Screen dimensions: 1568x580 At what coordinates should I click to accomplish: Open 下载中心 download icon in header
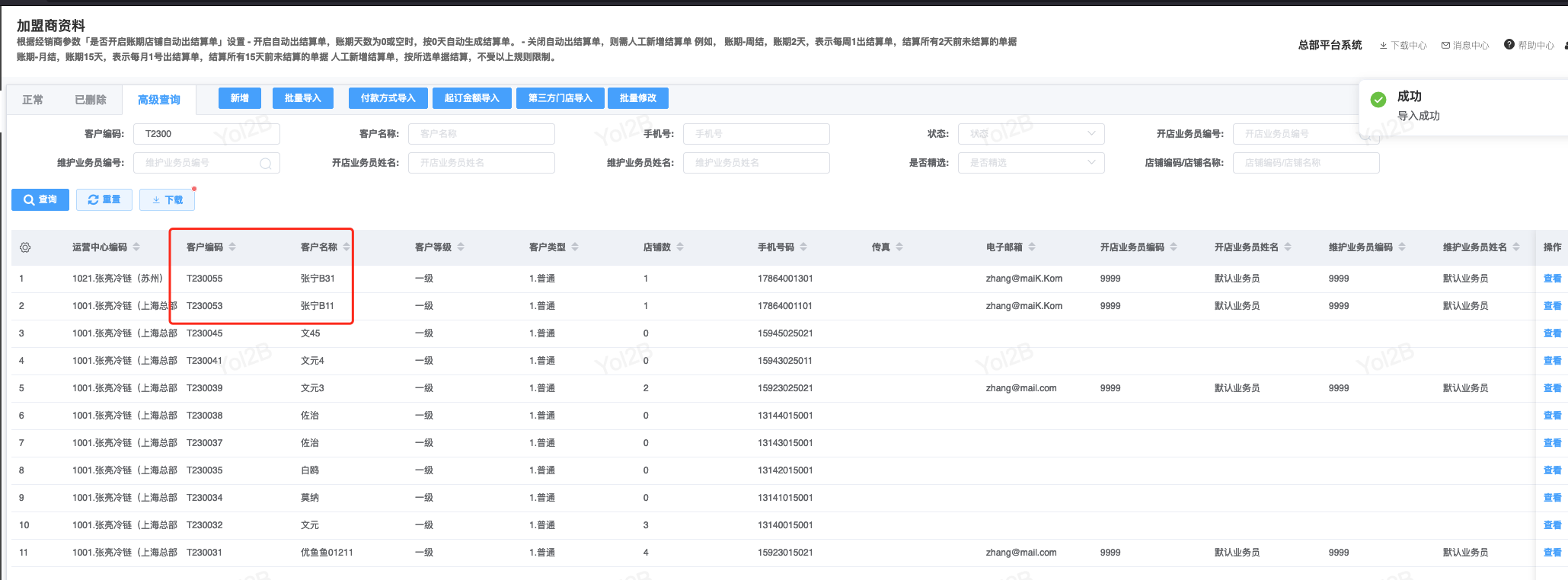click(1383, 46)
